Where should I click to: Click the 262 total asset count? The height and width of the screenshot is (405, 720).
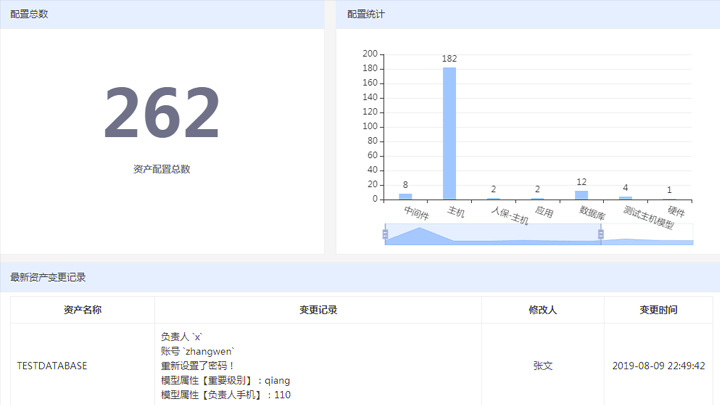[x=162, y=113]
